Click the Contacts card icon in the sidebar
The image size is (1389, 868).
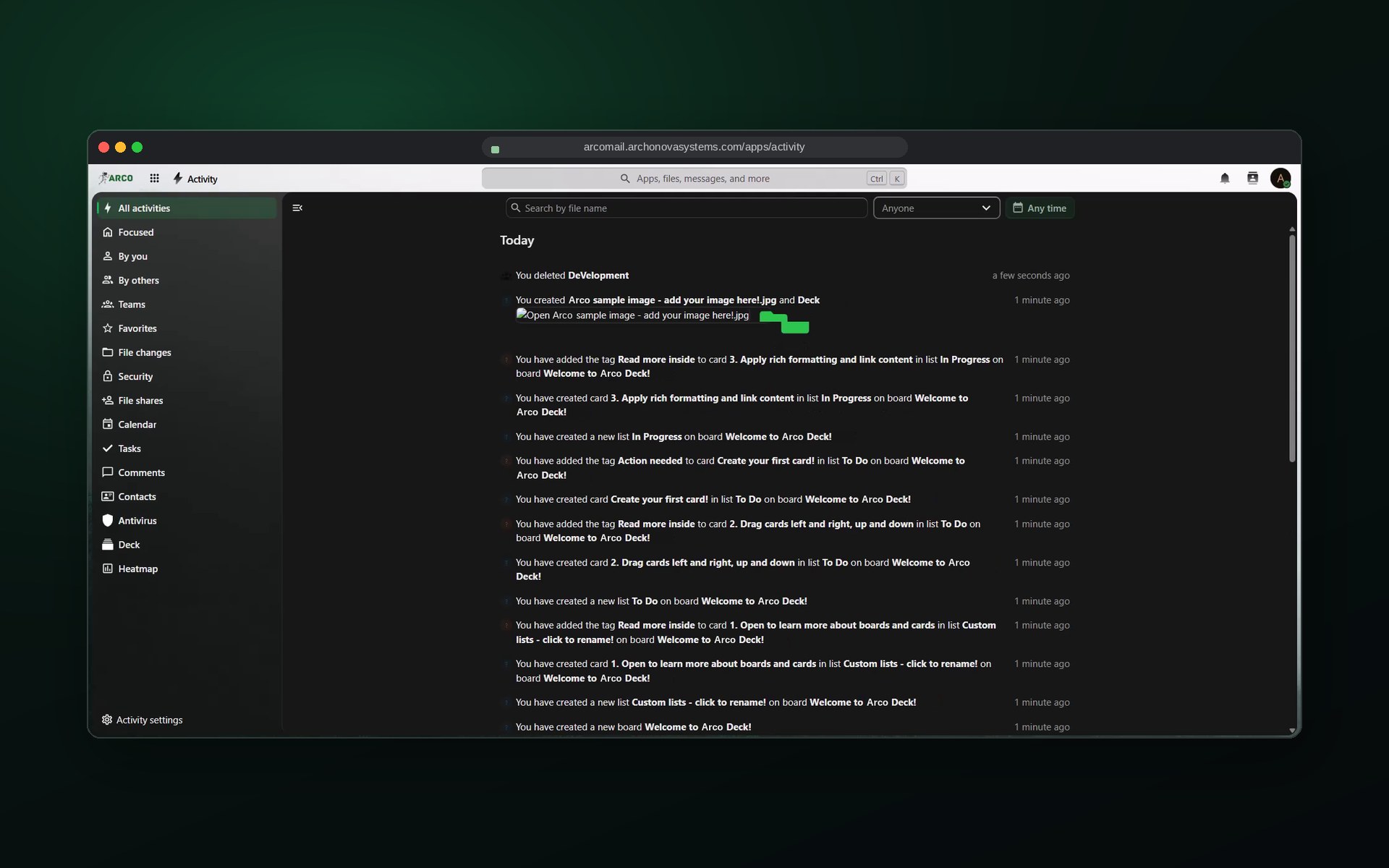(x=108, y=496)
